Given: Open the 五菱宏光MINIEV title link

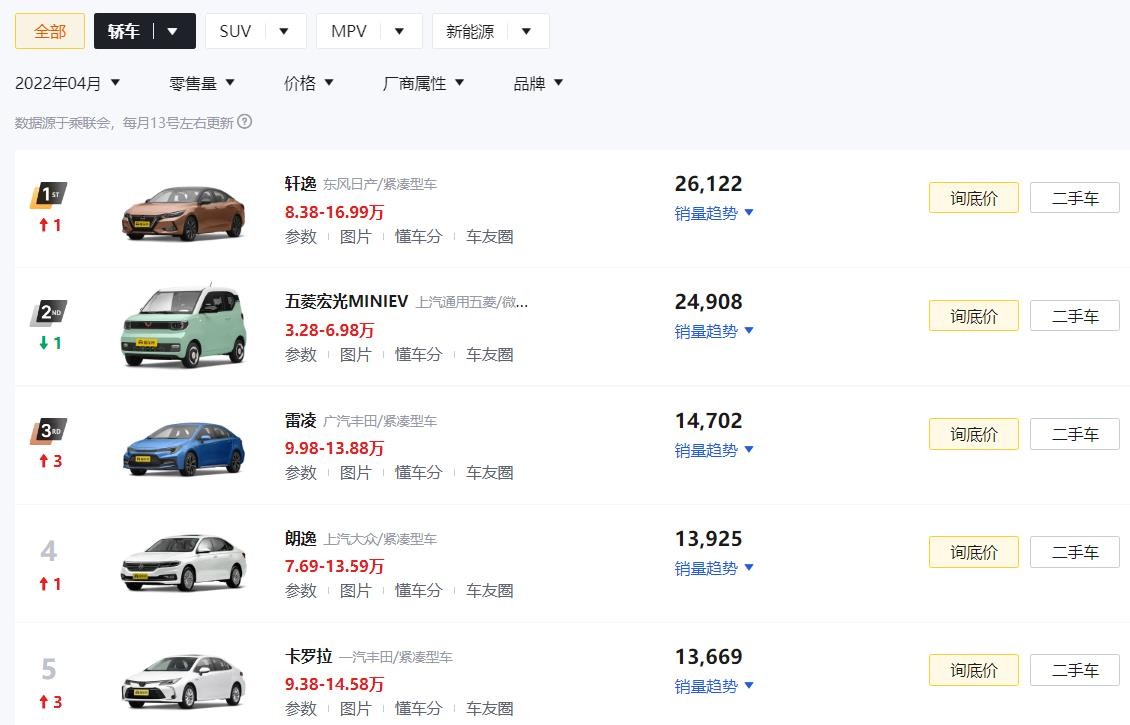Looking at the screenshot, I should (347, 301).
